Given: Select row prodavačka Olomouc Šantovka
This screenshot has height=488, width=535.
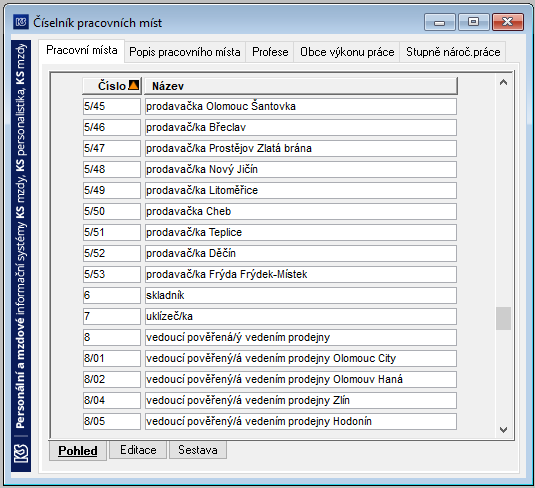Looking at the screenshot, I should pos(301,106).
